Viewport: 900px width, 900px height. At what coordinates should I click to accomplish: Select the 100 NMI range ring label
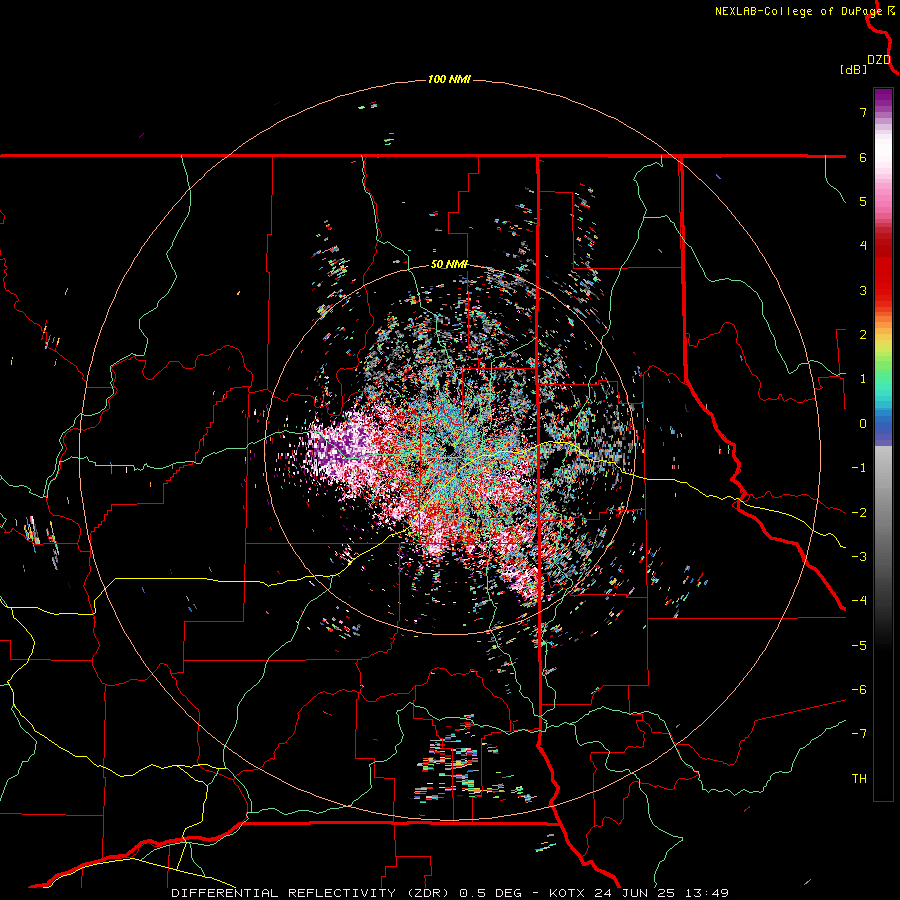pos(449,79)
